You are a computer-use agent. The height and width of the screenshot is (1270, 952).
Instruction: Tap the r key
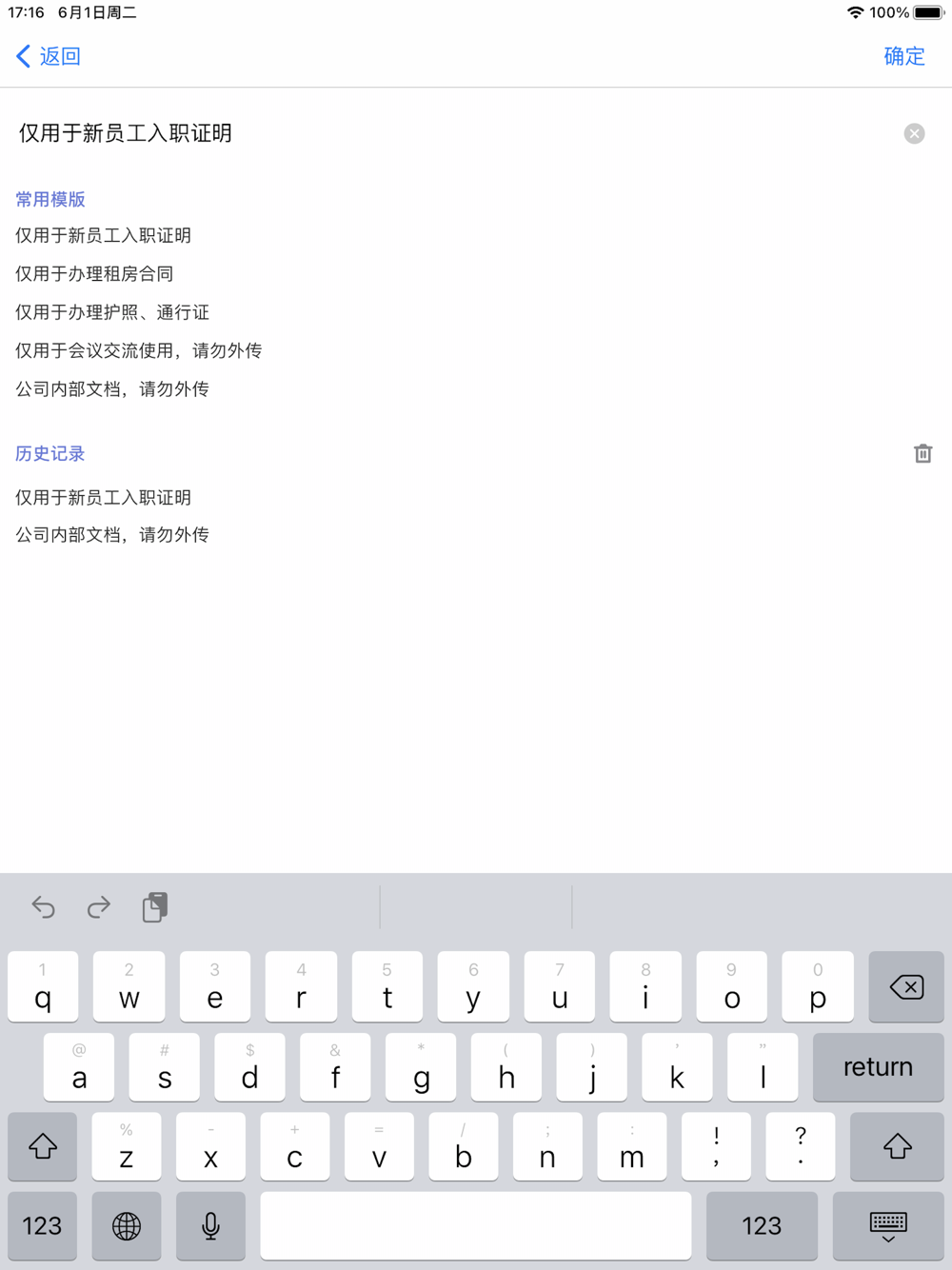point(301,986)
